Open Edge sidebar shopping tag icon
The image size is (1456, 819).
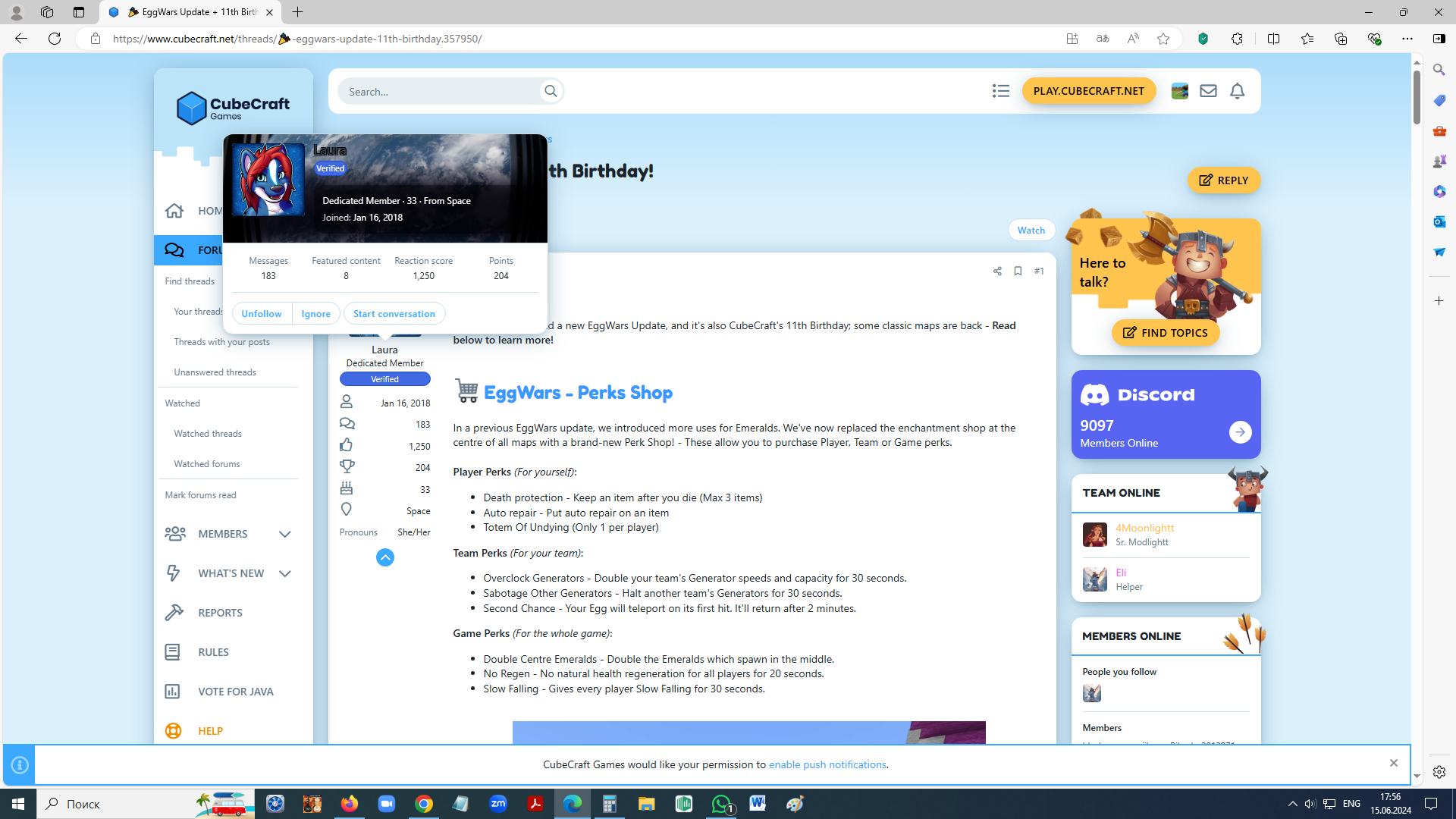(x=1439, y=100)
